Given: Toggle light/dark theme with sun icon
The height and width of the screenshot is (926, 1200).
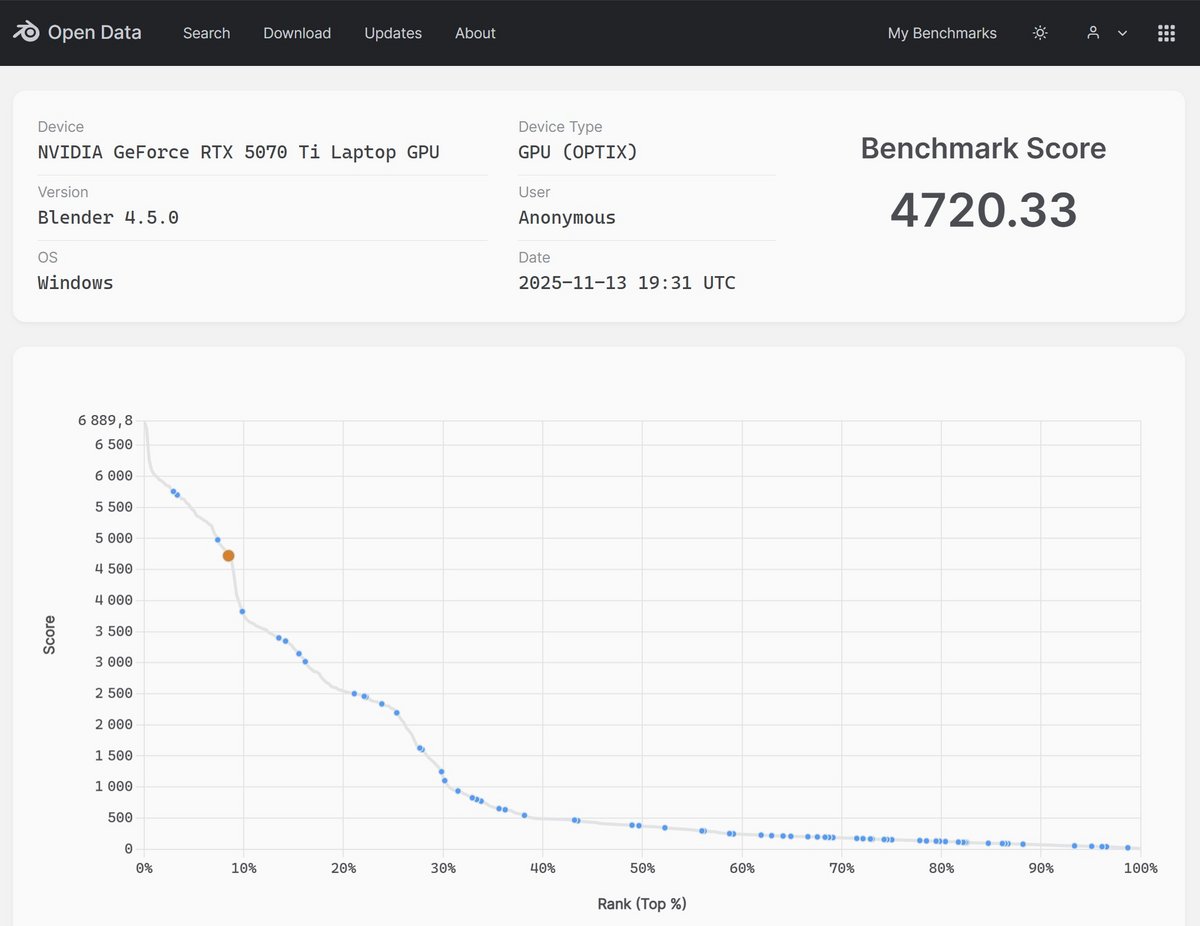Looking at the screenshot, I should (1040, 33).
